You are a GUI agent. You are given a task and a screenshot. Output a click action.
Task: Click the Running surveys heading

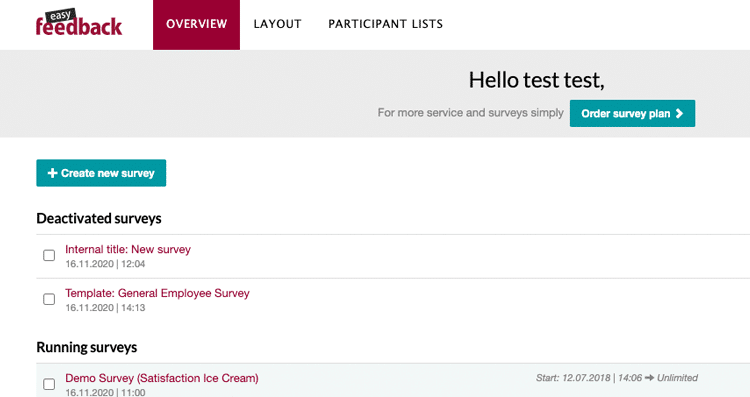coord(87,347)
